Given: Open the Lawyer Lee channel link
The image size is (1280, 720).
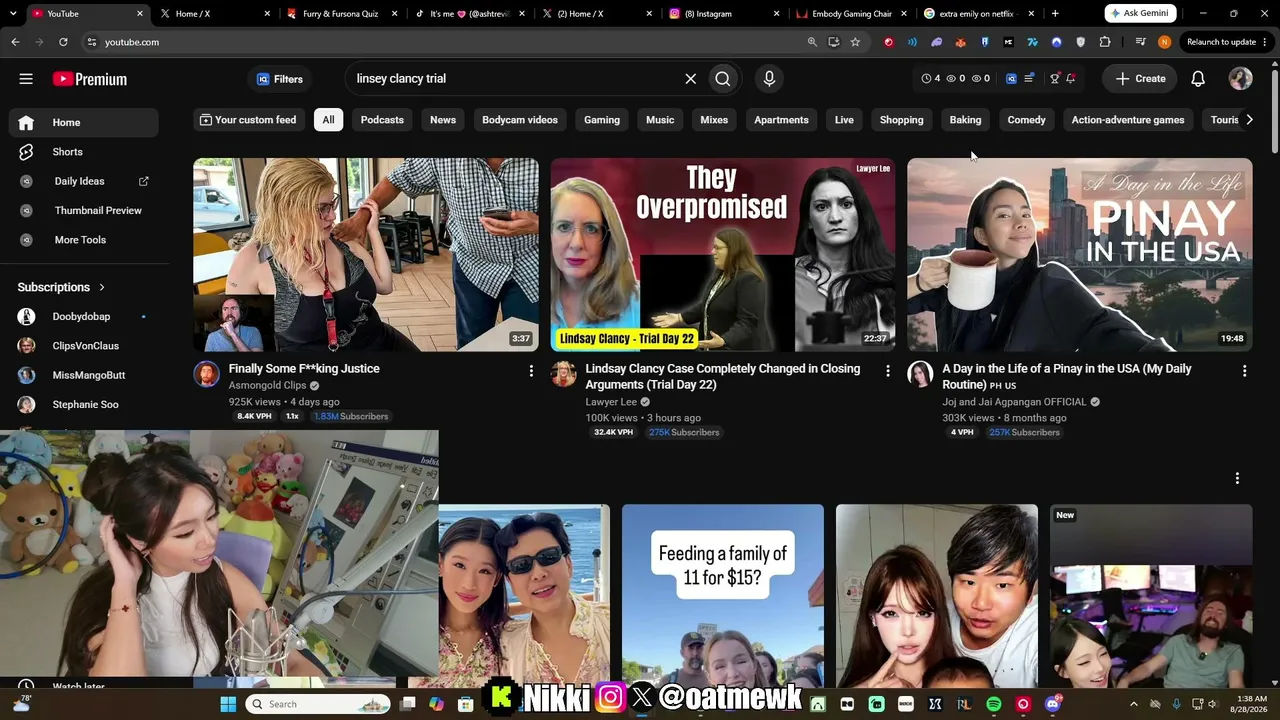Looking at the screenshot, I should pyautogui.click(x=611, y=402).
